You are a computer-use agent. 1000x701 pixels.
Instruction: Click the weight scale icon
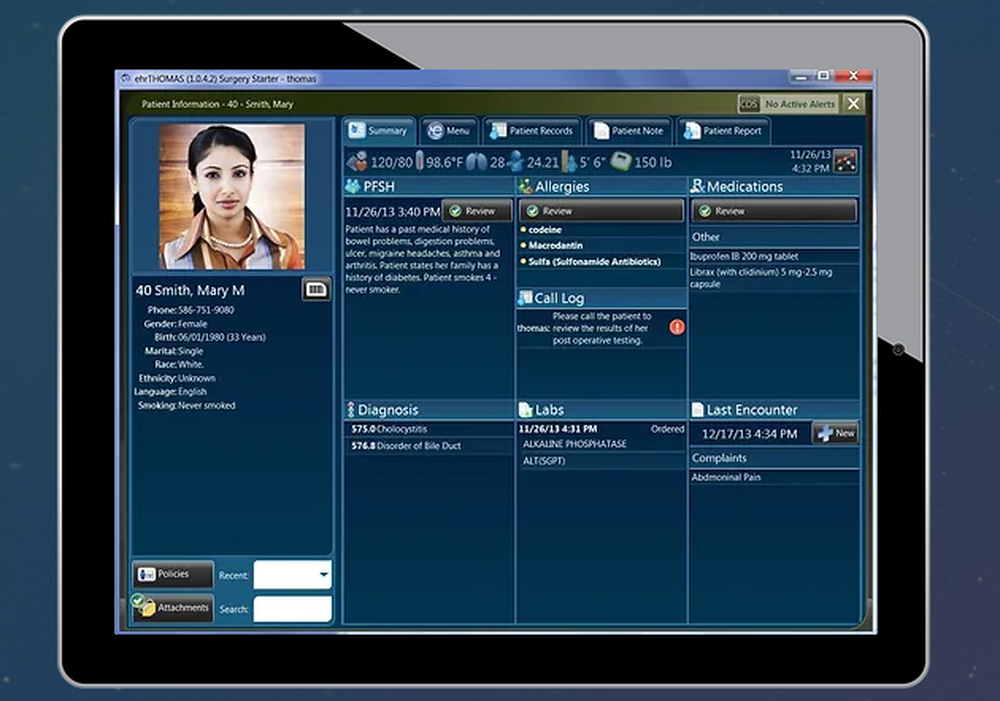[620, 161]
